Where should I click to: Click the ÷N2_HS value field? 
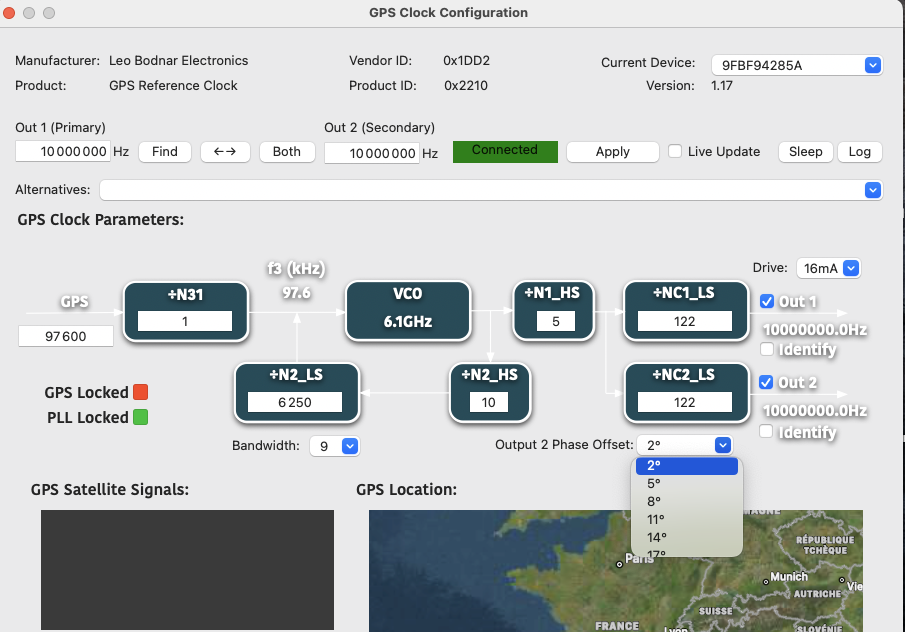tap(489, 402)
